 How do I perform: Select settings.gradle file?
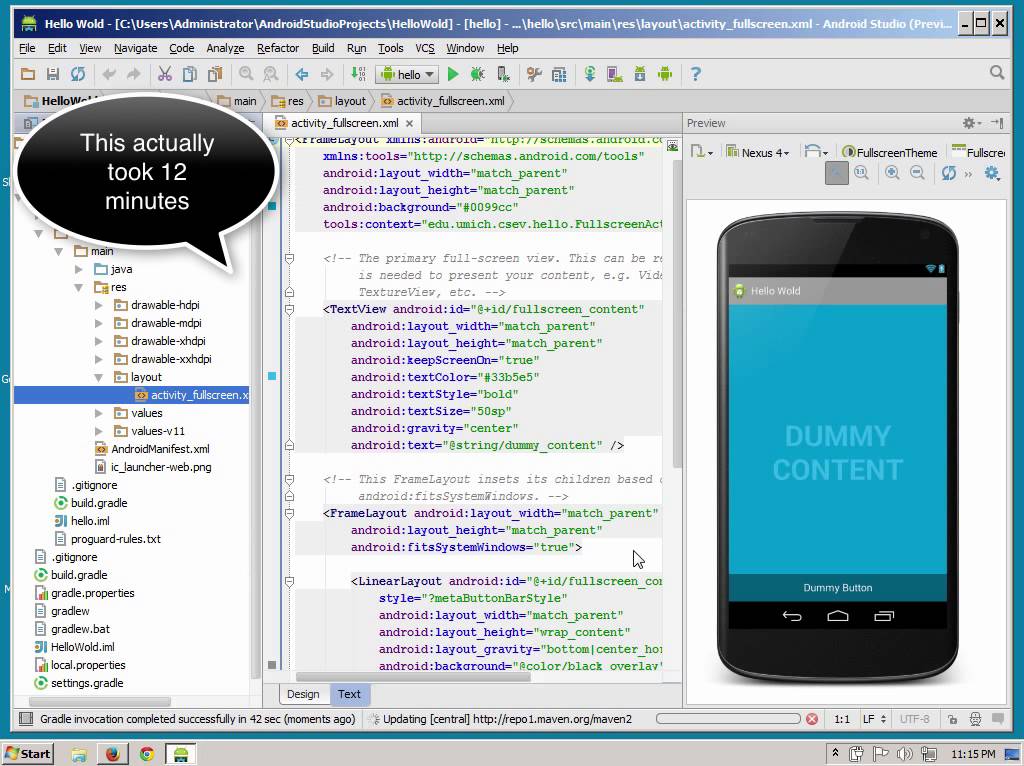click(79, 683)
